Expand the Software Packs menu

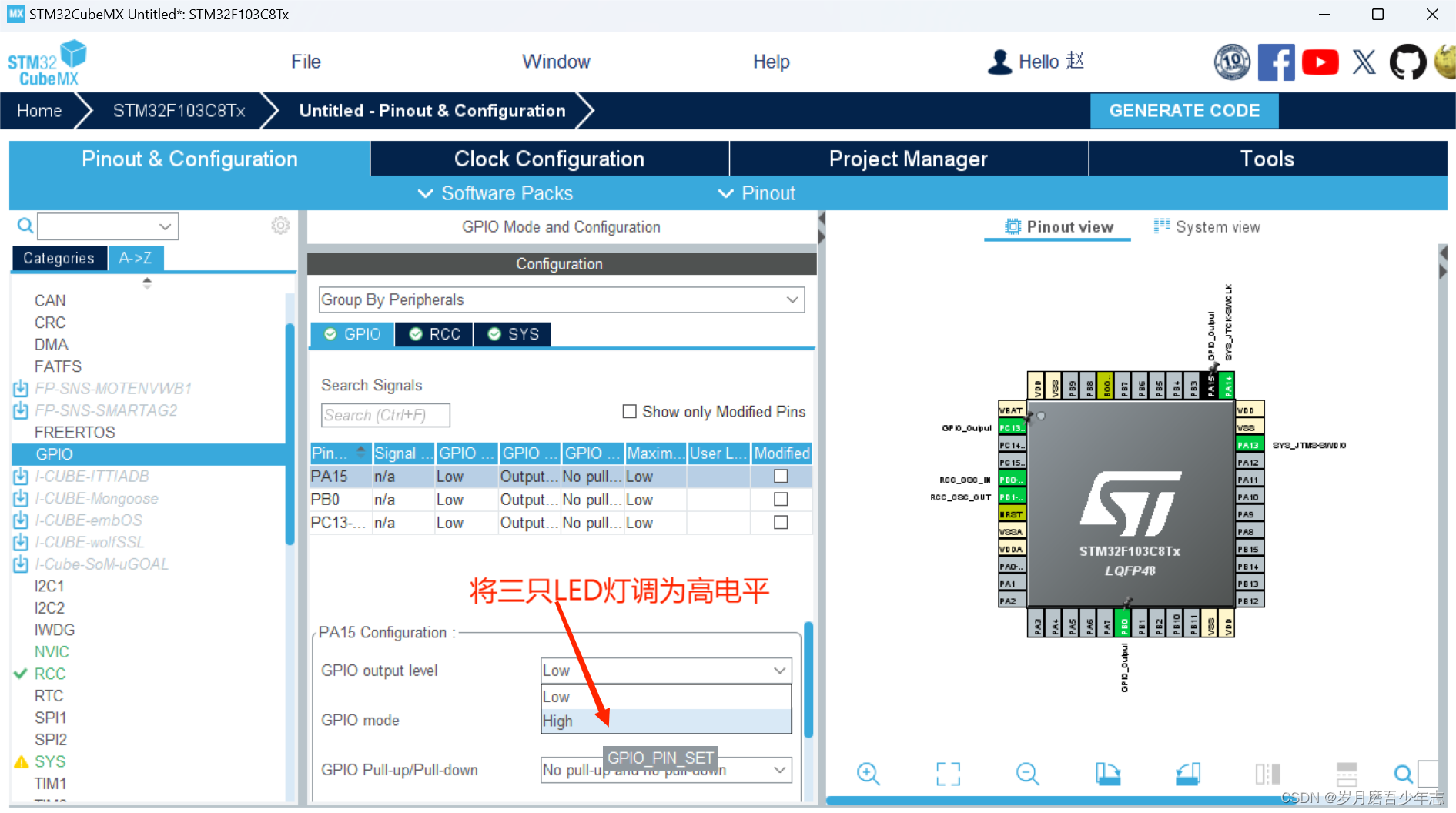(x=495, y=193)
